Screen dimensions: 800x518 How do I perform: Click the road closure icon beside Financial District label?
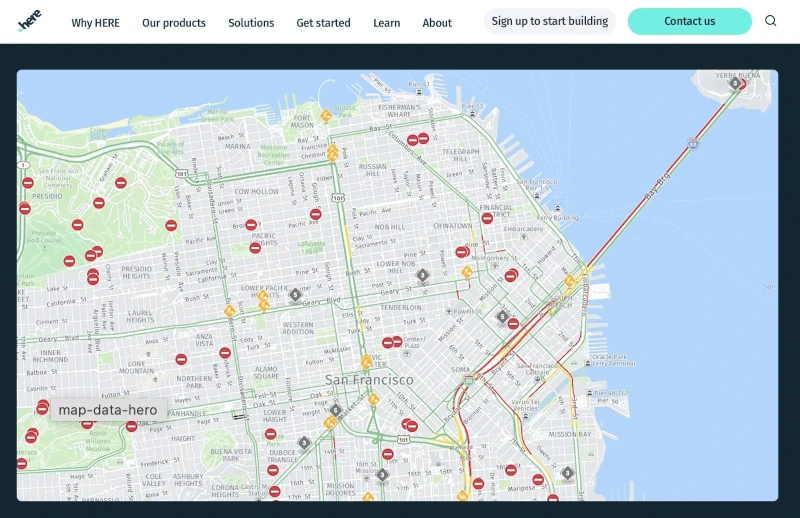tap(487, 218)
